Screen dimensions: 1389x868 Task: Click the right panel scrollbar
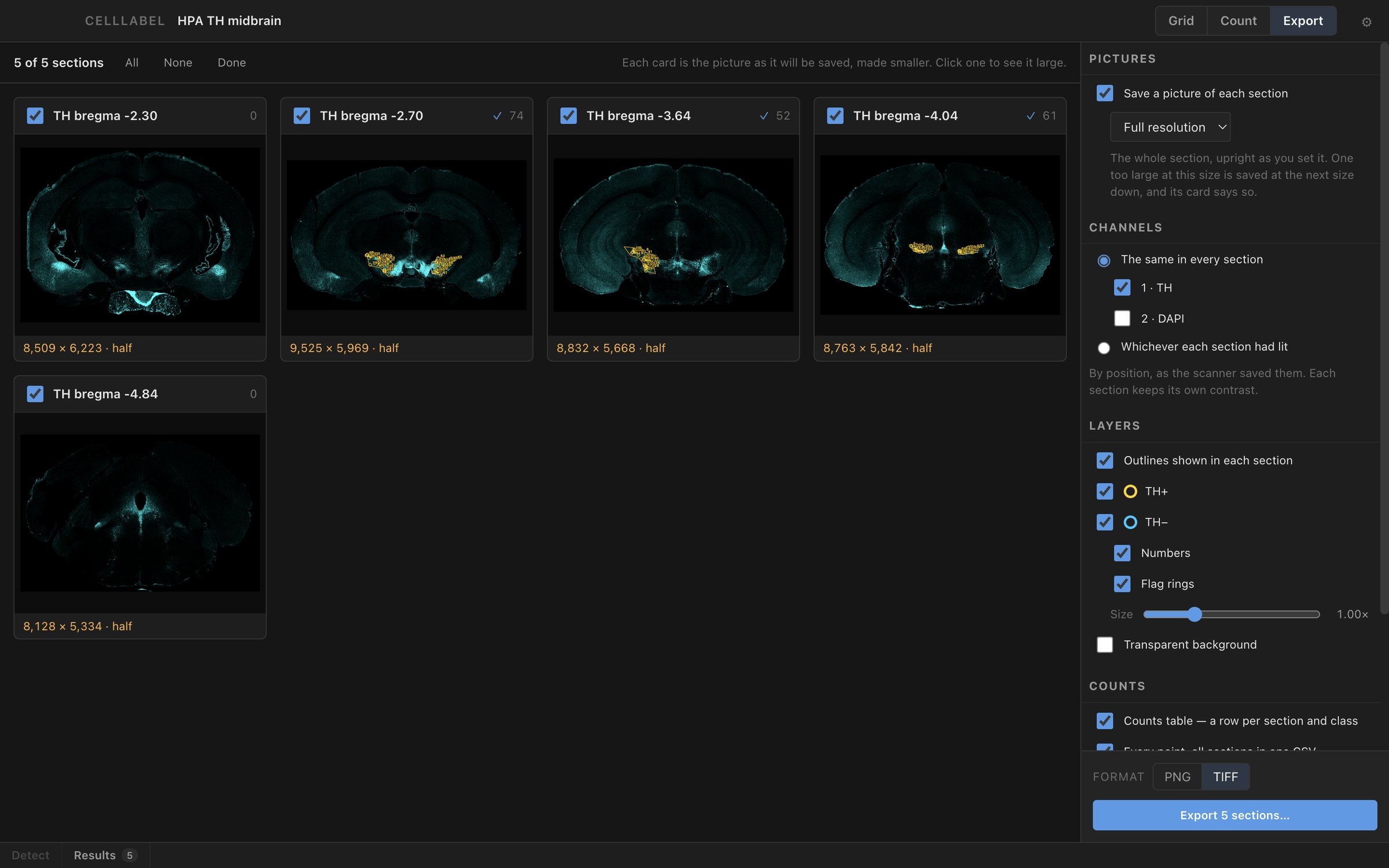[x=1384, y=329]
